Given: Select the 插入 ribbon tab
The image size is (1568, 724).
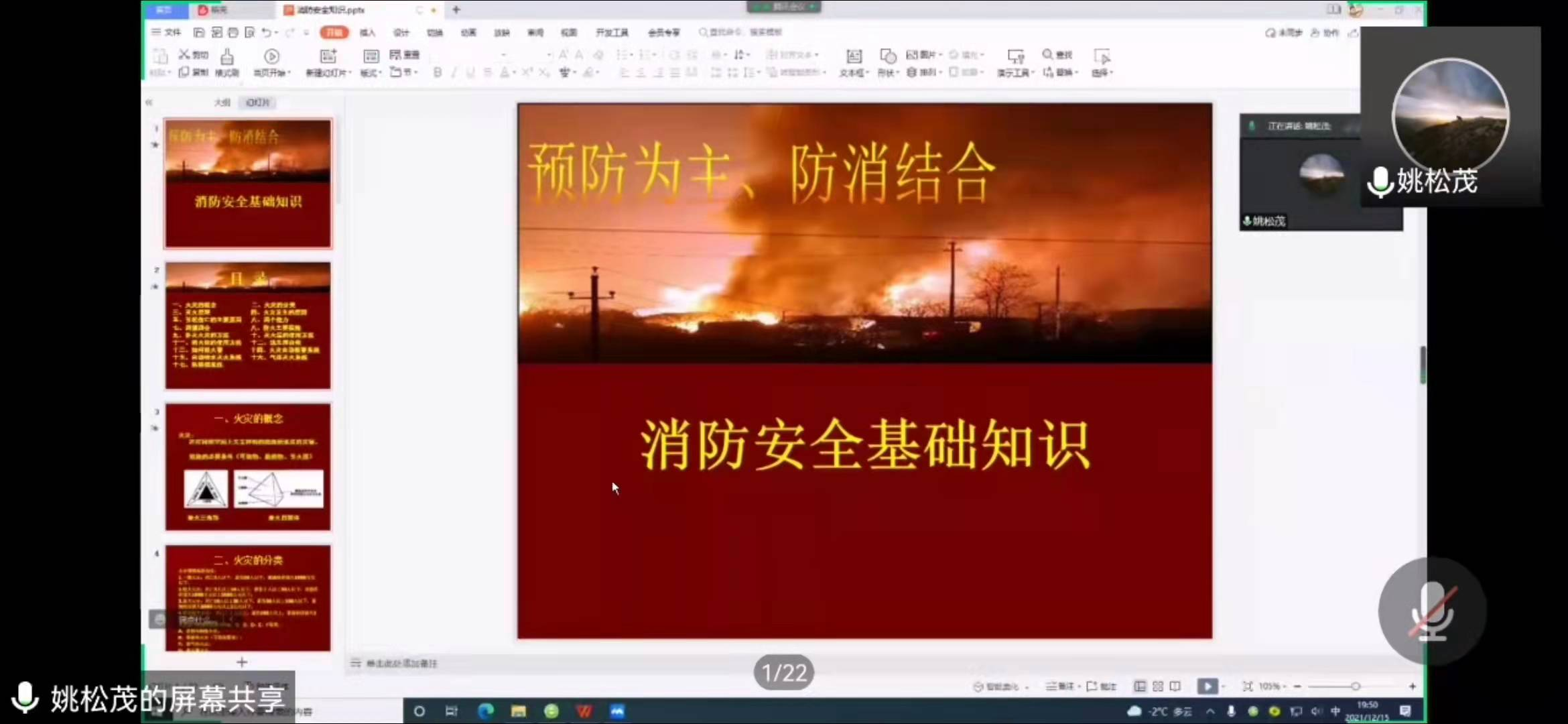Looking at the screenshot, I should 367,32.
